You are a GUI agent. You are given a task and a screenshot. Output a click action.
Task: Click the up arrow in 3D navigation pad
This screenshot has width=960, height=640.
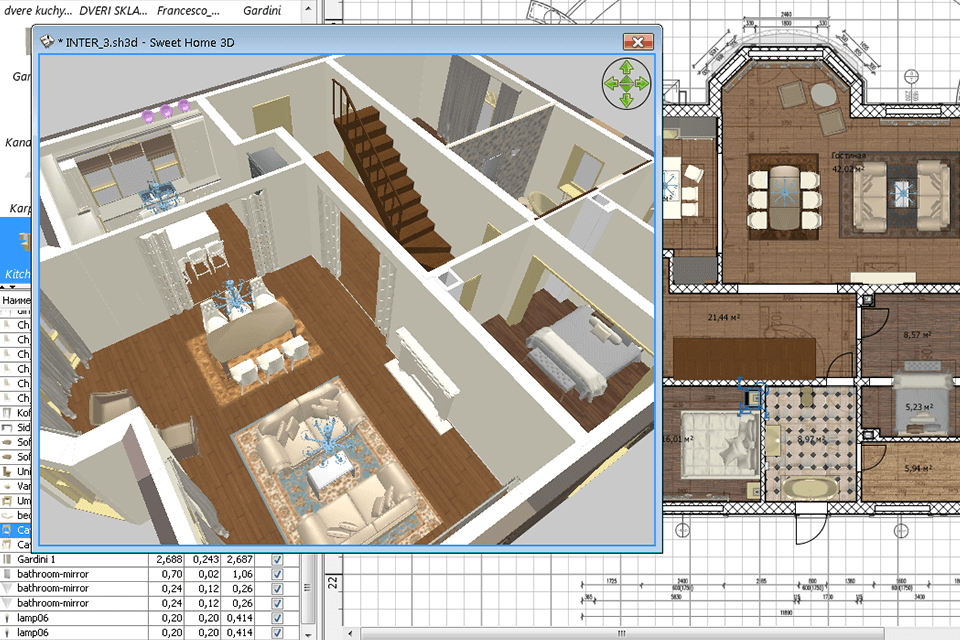pos(626,66)
